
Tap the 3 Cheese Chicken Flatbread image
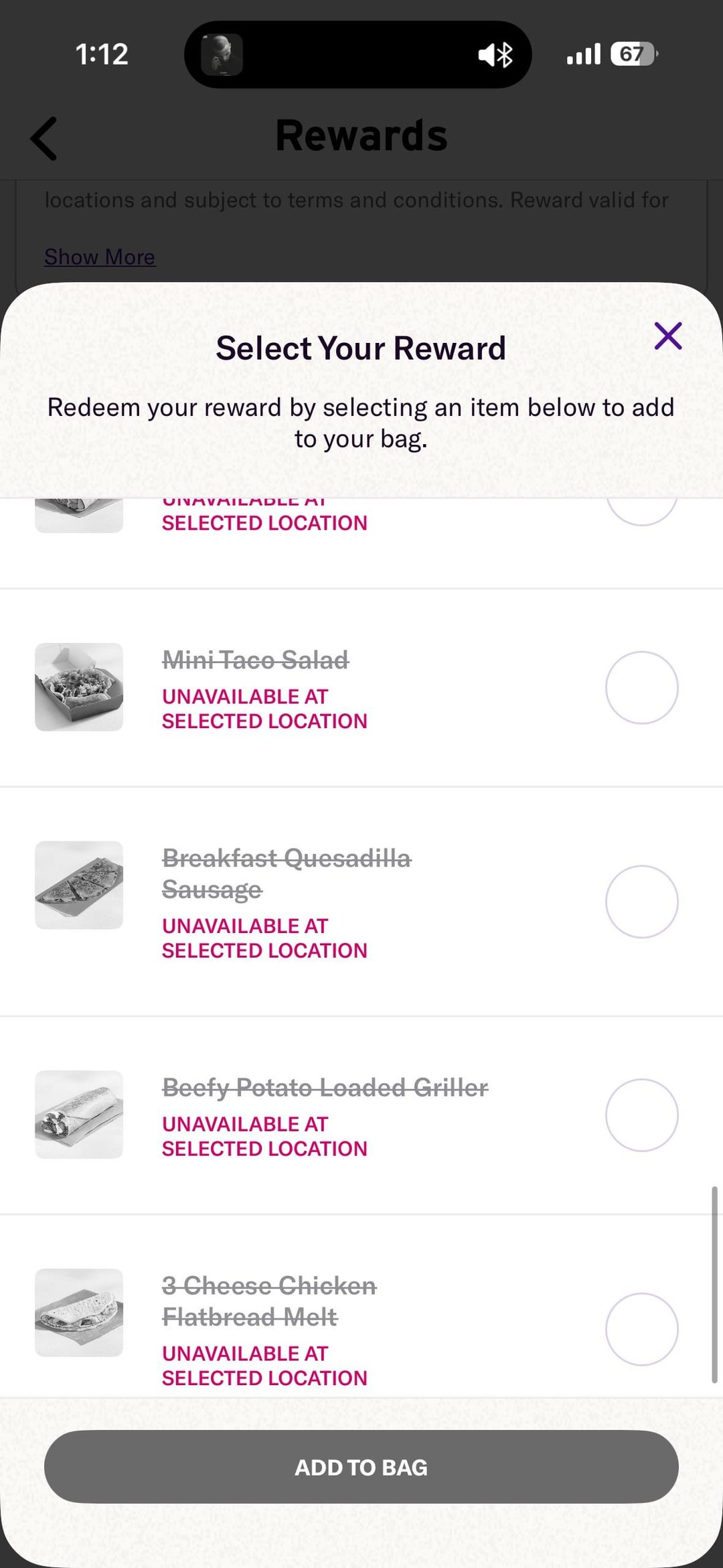tap(79, 1312)
